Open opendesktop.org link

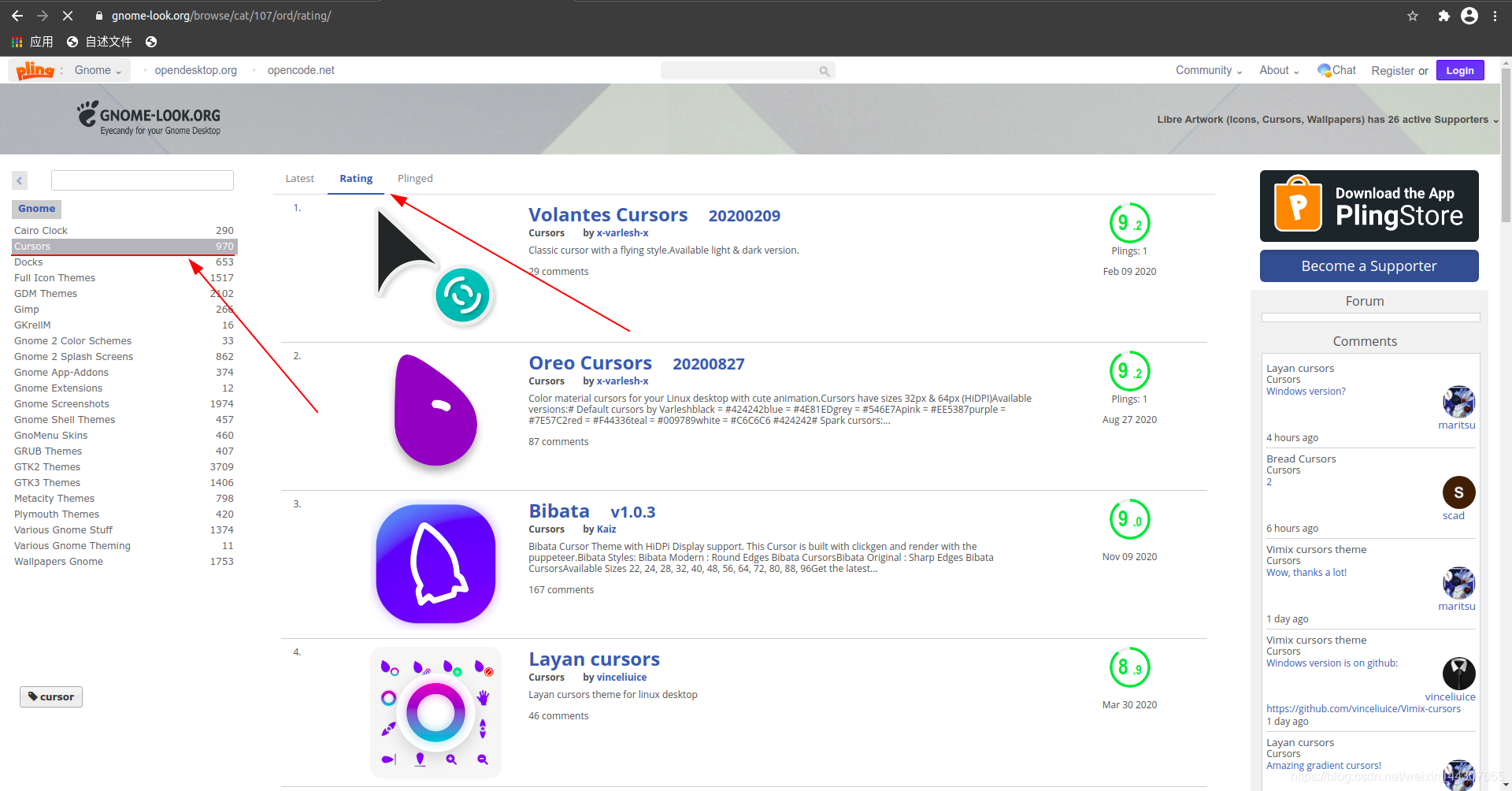point(195,70)
